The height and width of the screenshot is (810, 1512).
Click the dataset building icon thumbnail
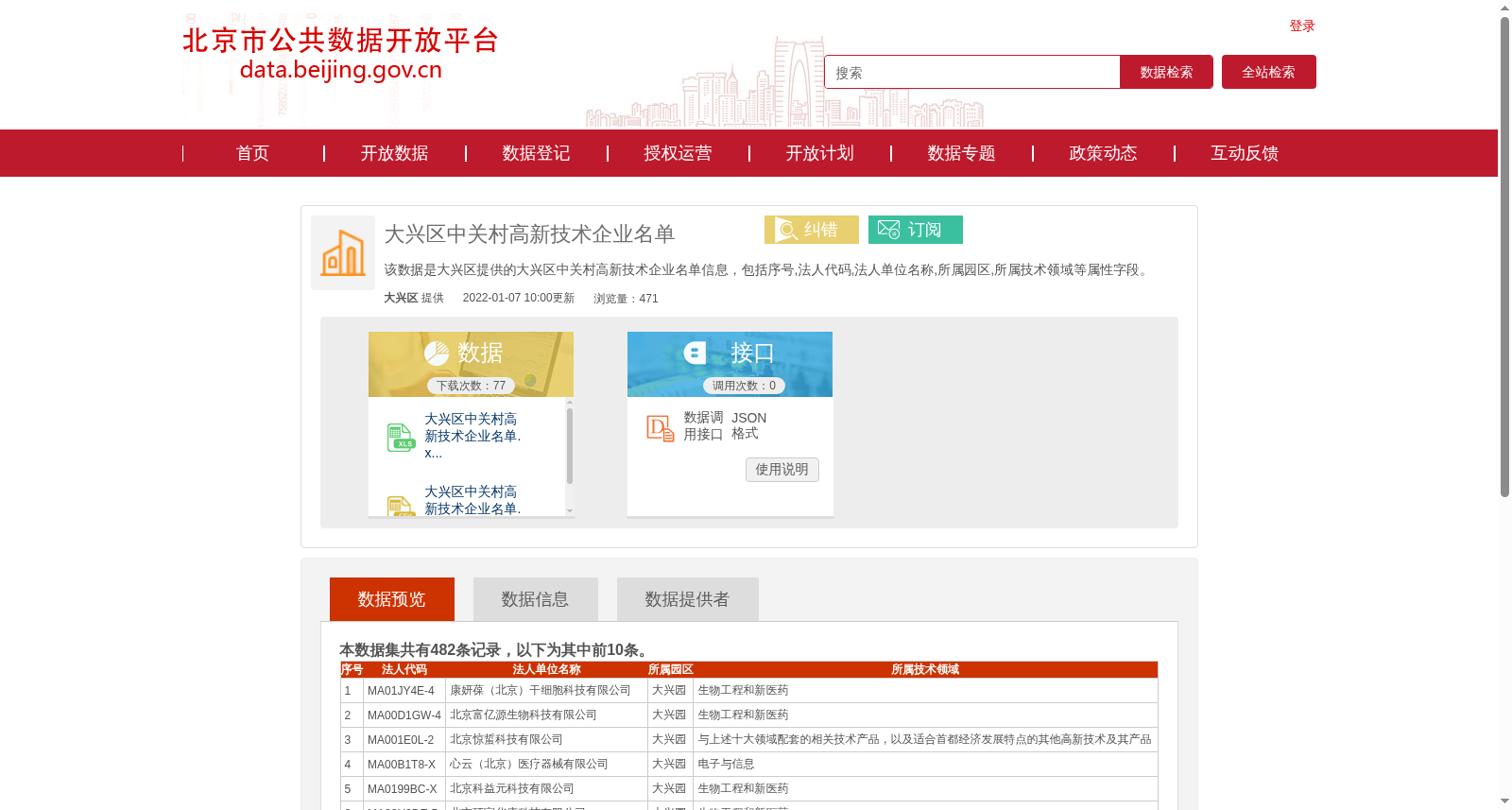pos(343,252)
